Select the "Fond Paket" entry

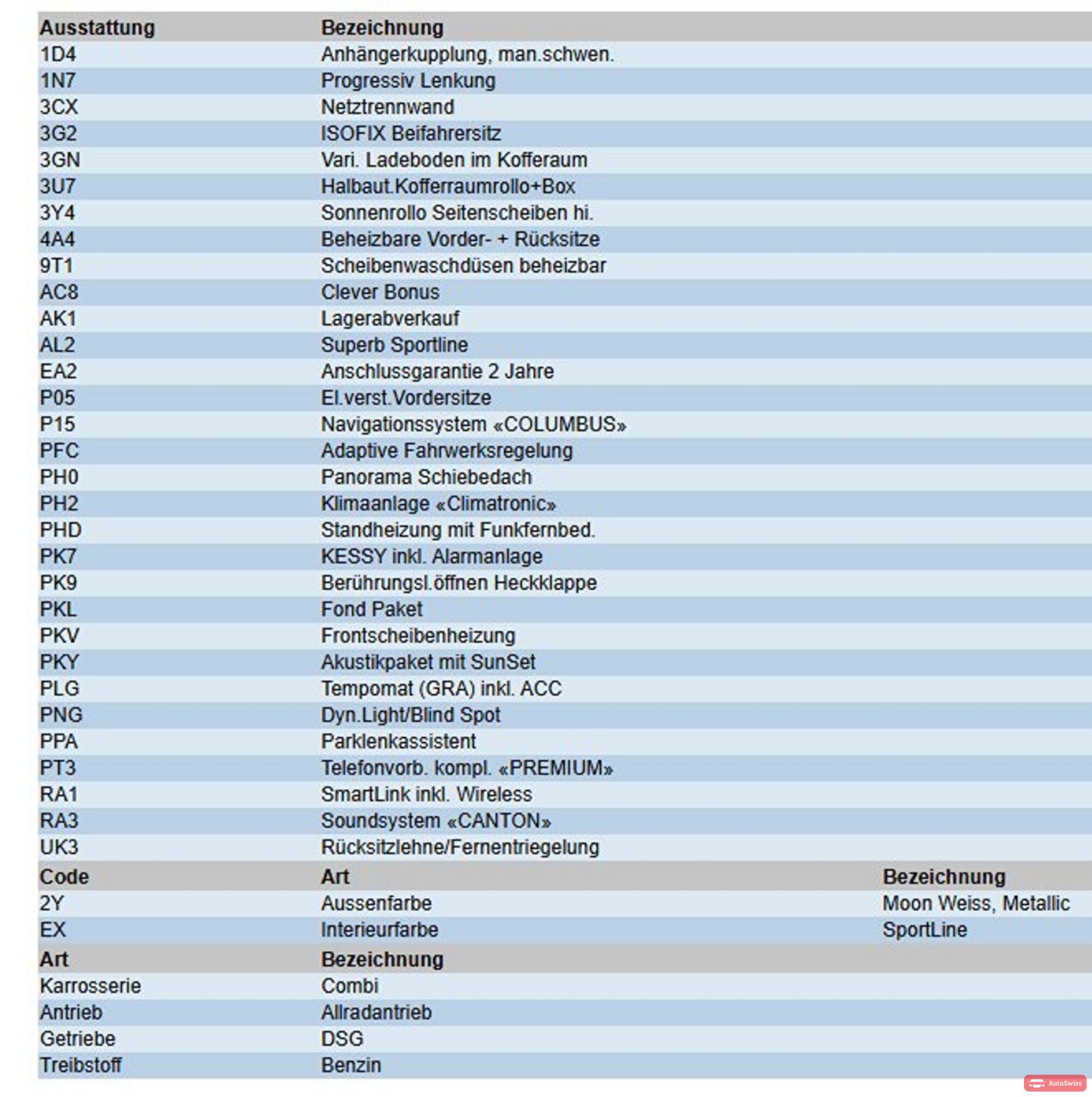coord(372,609)
